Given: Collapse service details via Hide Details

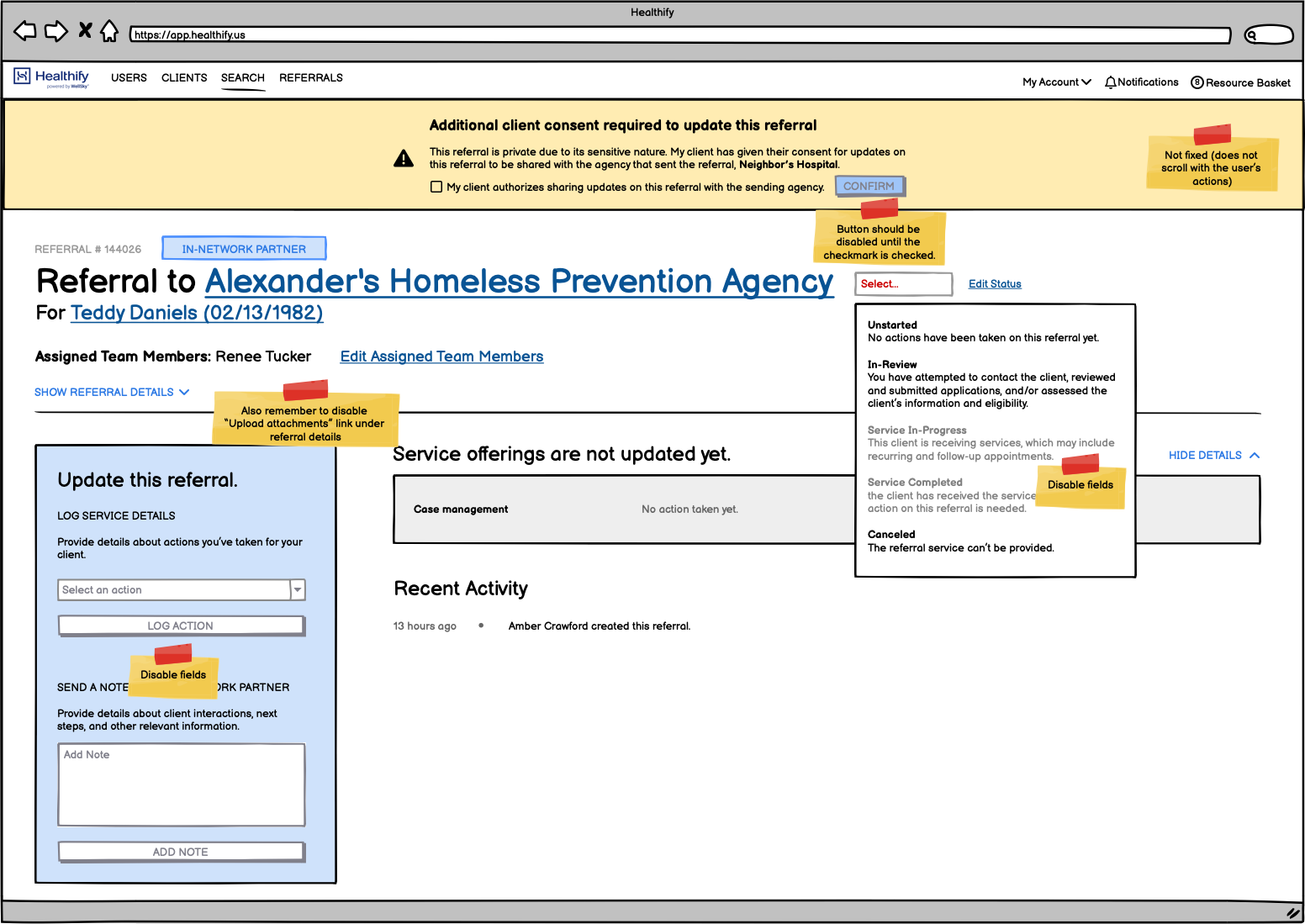Looking at the screenshot, I should point(1205,455).
